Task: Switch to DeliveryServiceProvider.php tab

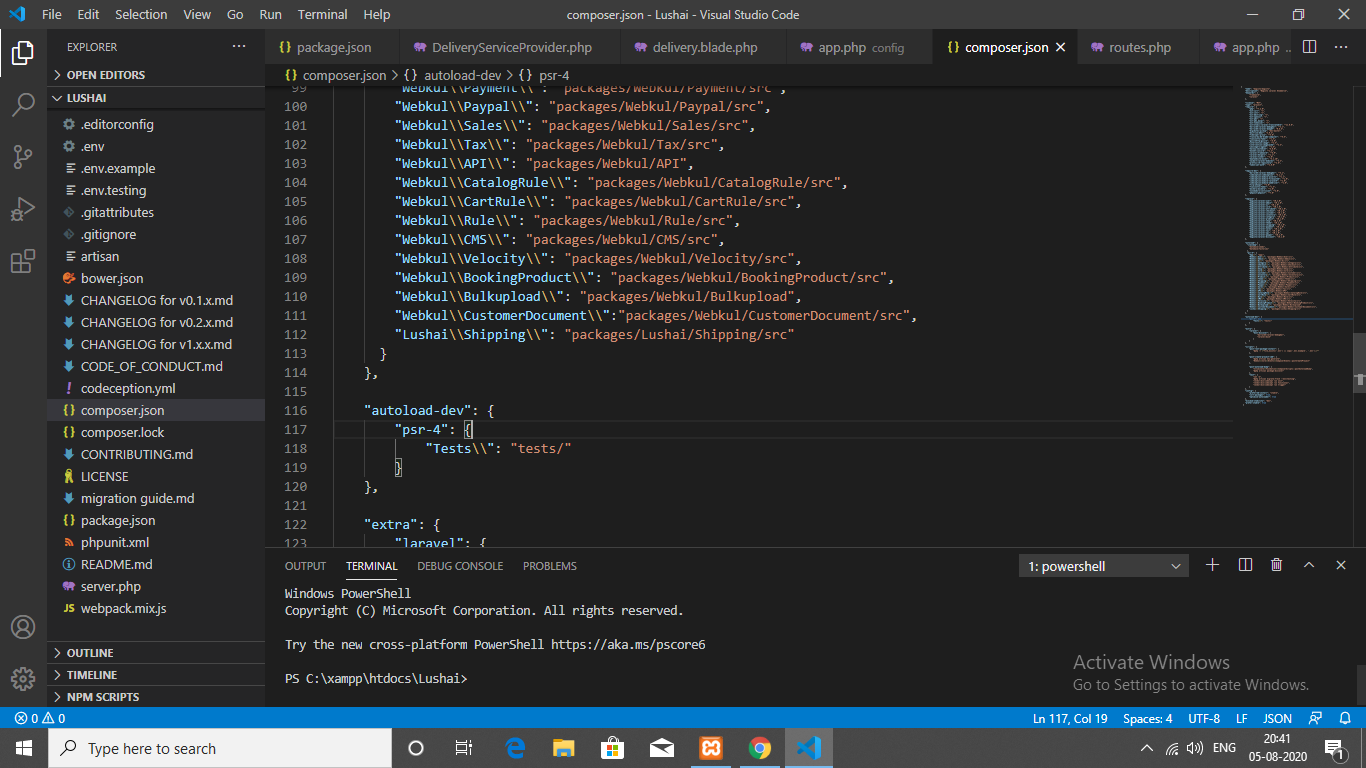Action: coord(510,47)
